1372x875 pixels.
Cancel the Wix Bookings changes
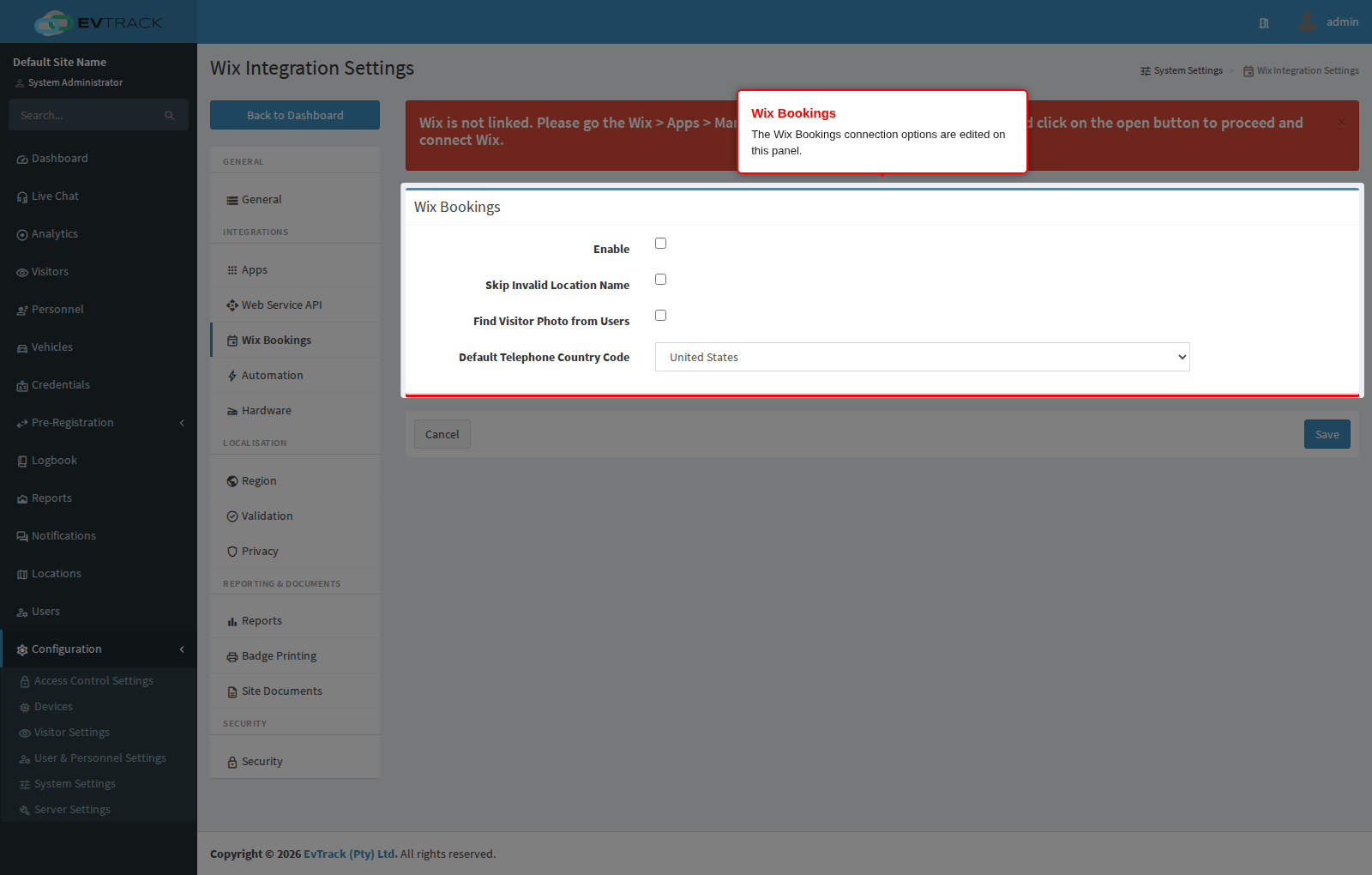tap(442, 434)
